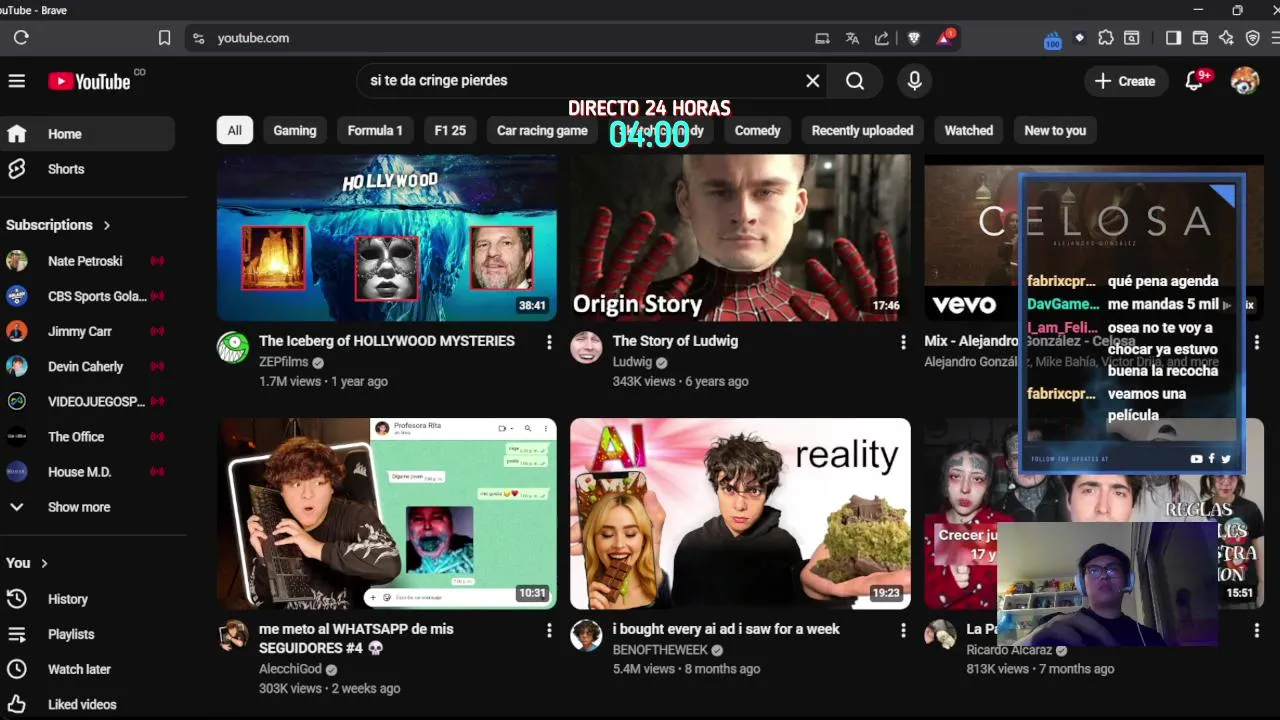Open 'i bought every ai ad' thumbnail
The height and width of the screenshot is (720, 1280).
[740, 514]
